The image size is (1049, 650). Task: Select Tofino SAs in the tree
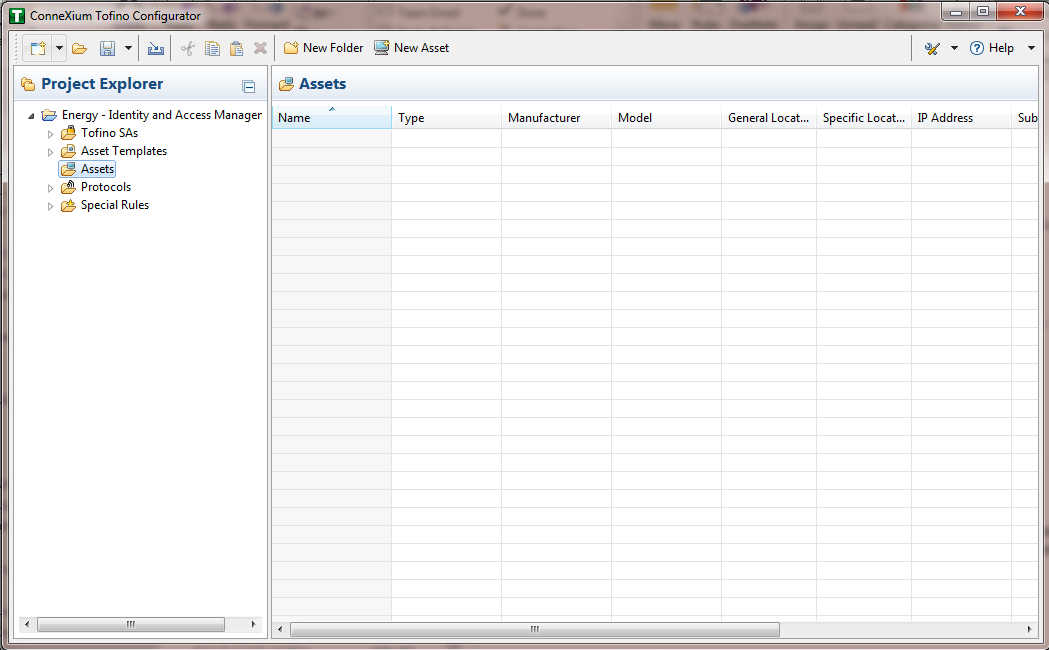(110, 133)
